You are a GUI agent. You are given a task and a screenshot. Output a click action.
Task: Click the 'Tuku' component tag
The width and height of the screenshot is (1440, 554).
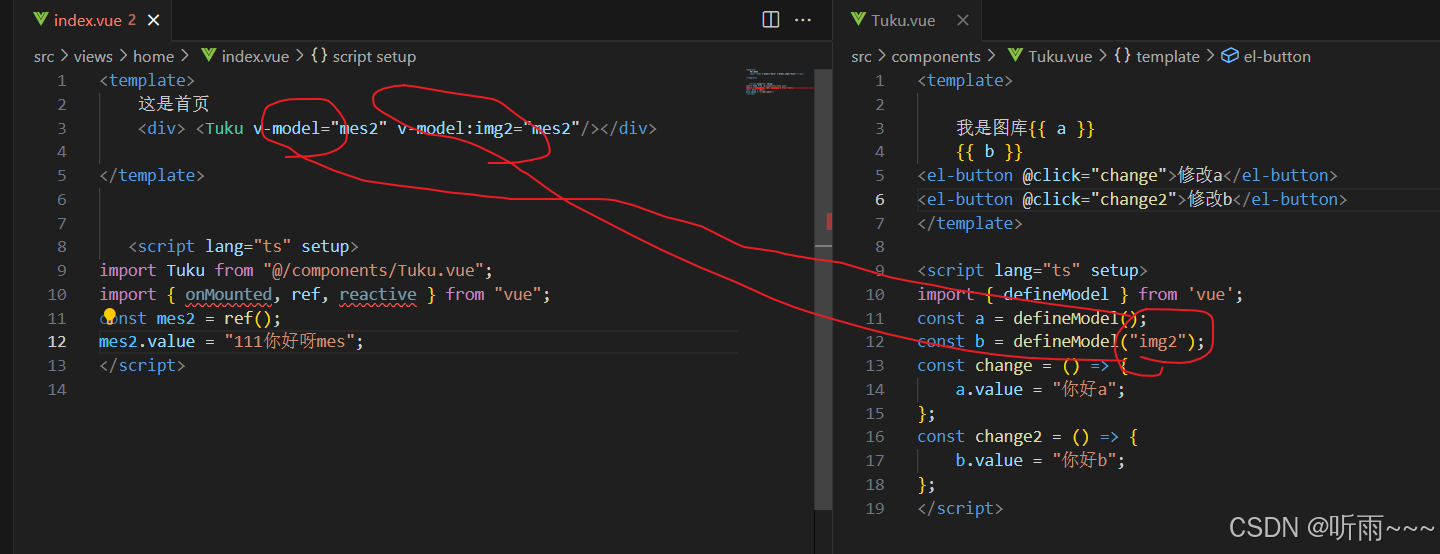point(224,128)
